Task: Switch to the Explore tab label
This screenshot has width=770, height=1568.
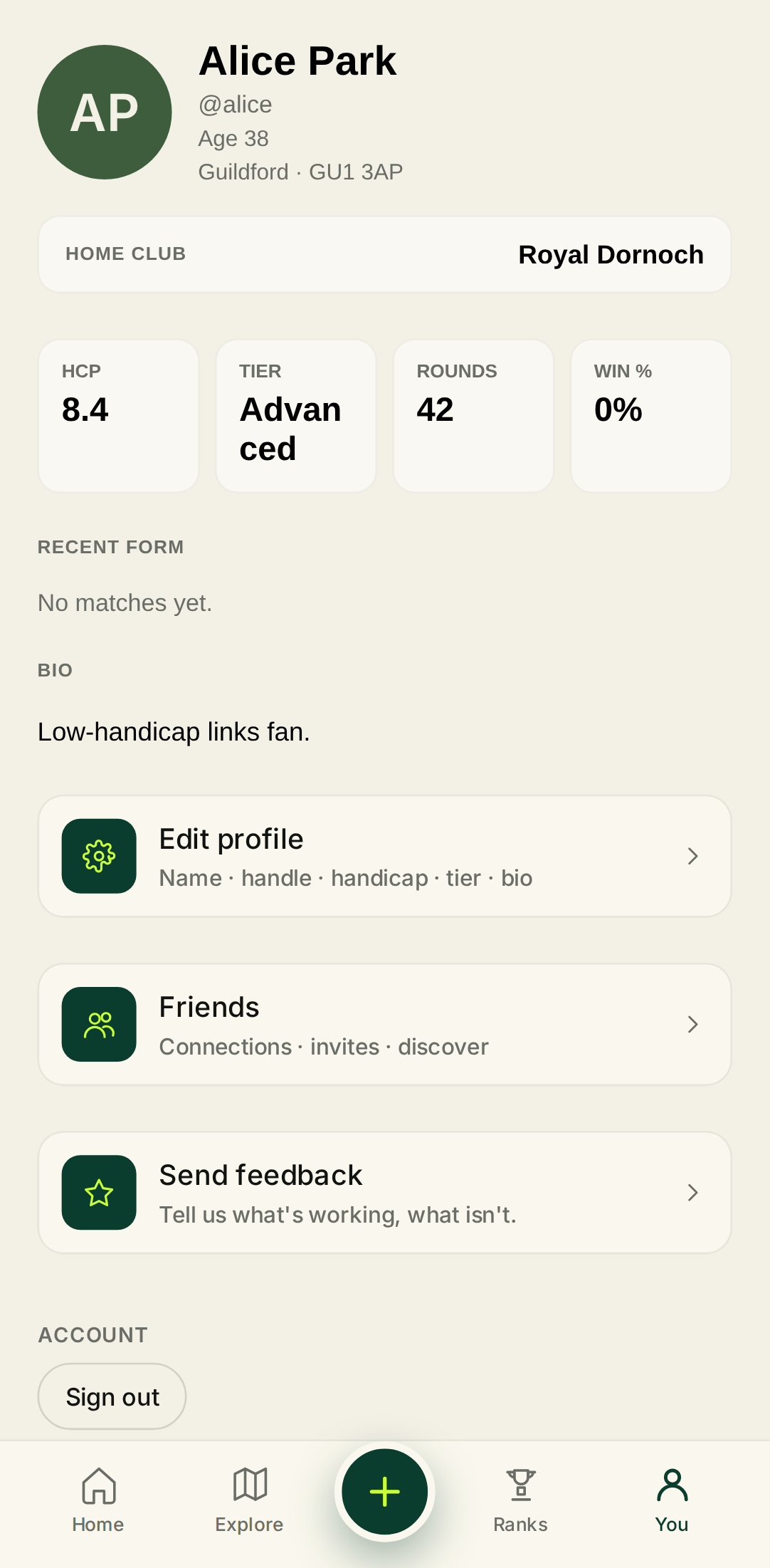Action: click(x=249, y=1525)
